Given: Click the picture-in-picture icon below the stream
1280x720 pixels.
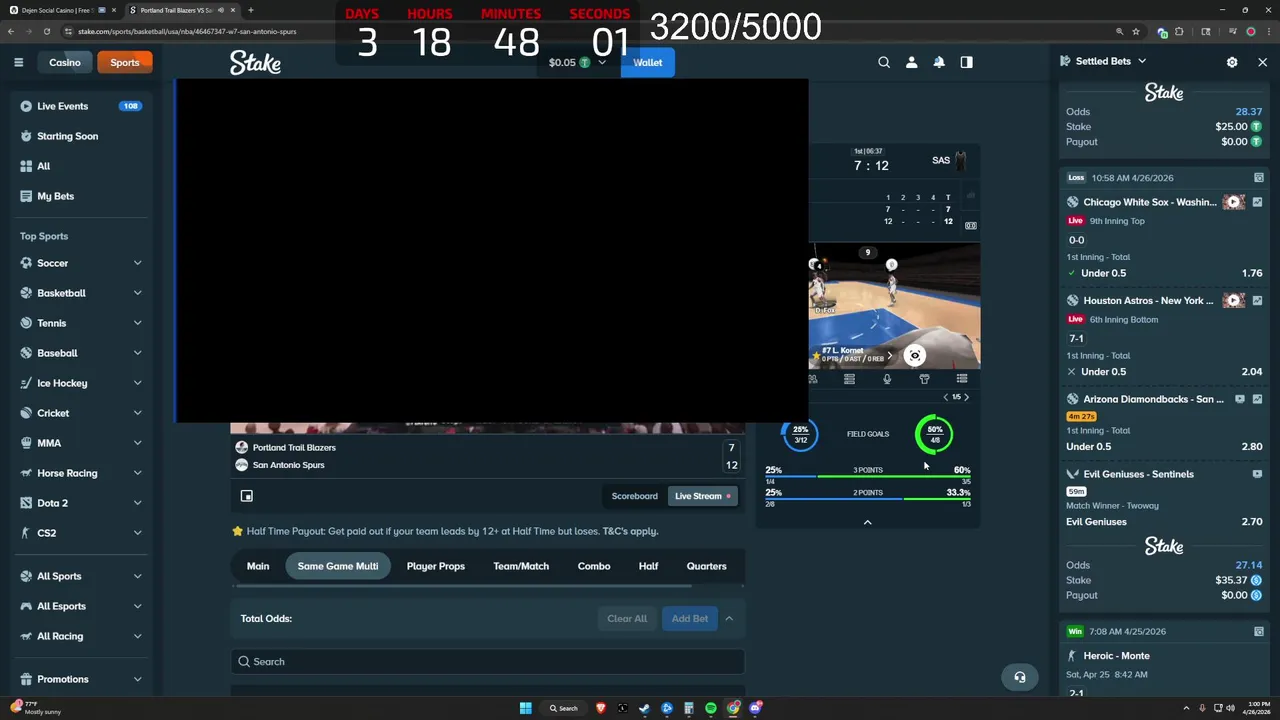Looking at the screenshot, I should click(x=247, y=496).
